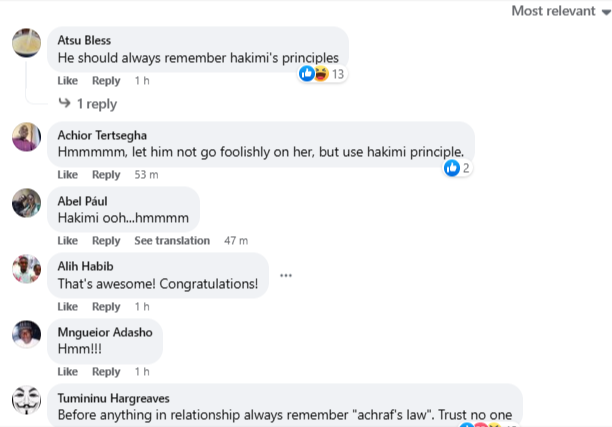
Task: Open Abel Pául's profile avatar
Action: 26,203
